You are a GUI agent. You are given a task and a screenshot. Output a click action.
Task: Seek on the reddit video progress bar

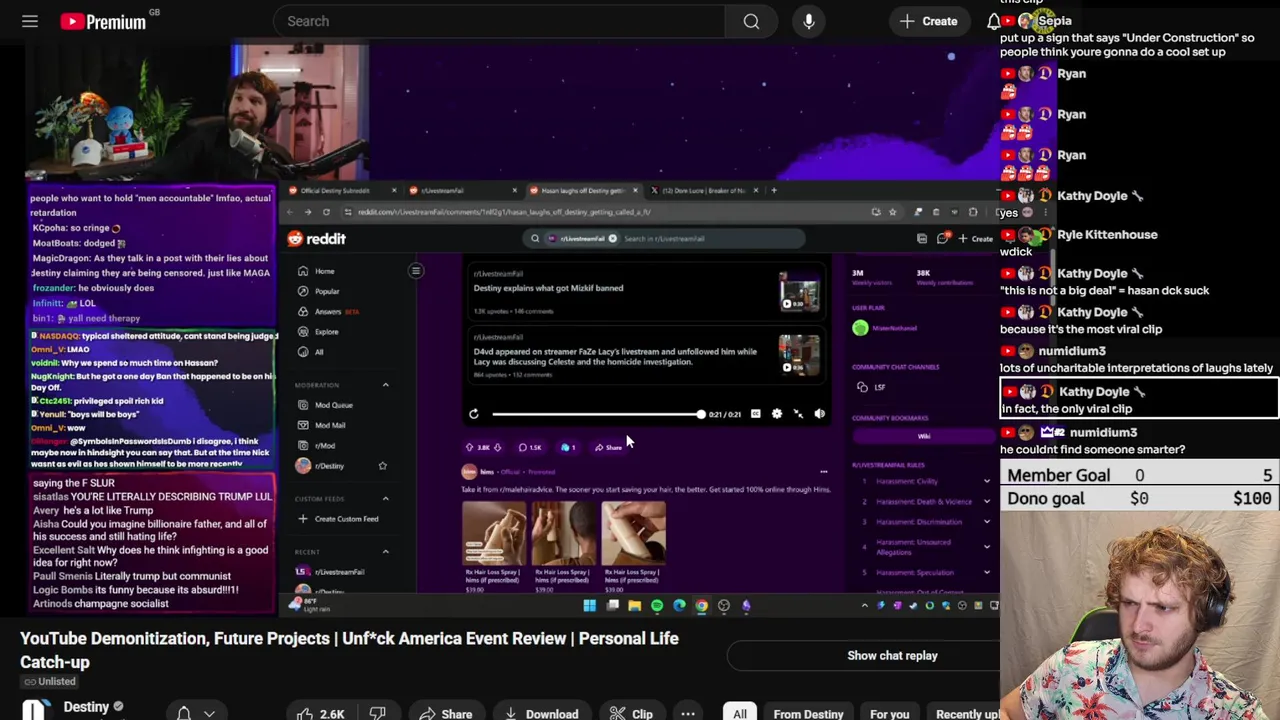tap(597, 414)
